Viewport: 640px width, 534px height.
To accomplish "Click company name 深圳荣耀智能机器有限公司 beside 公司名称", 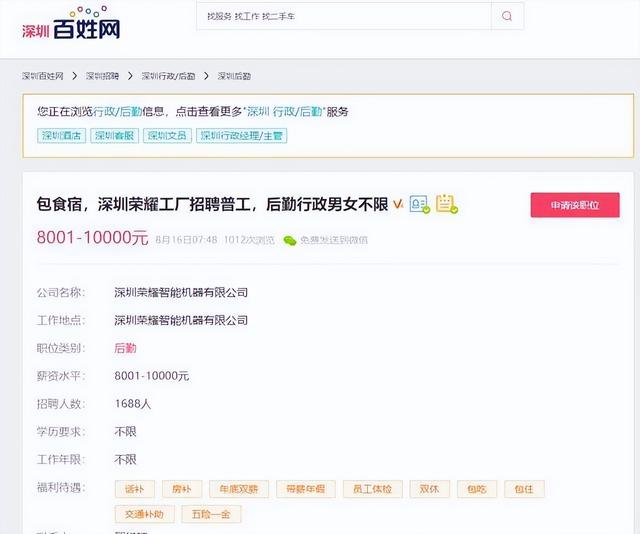I will click(x=181, y=292).
